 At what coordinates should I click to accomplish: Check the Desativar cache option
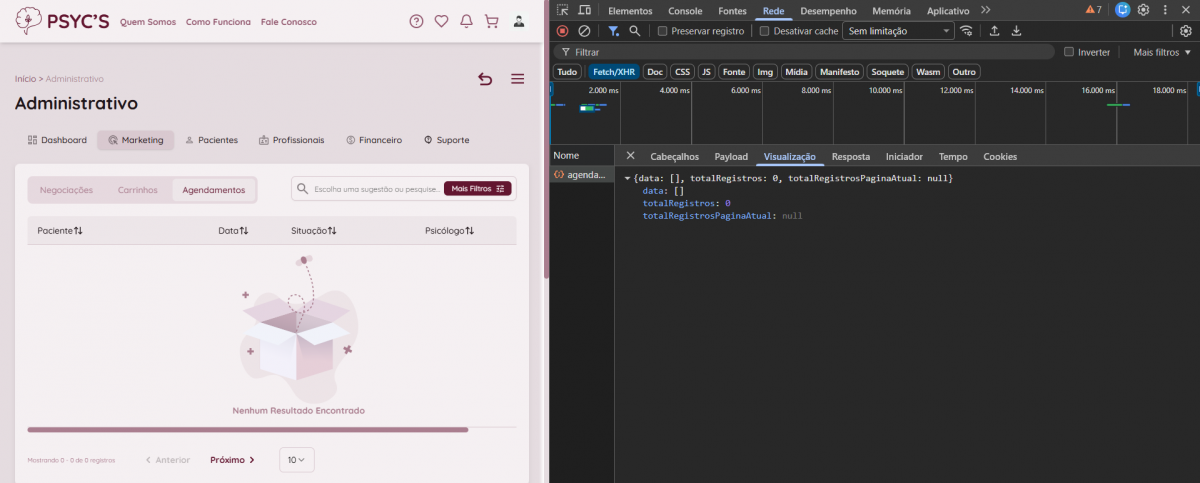pyautogui.click(x=765, y=31)
